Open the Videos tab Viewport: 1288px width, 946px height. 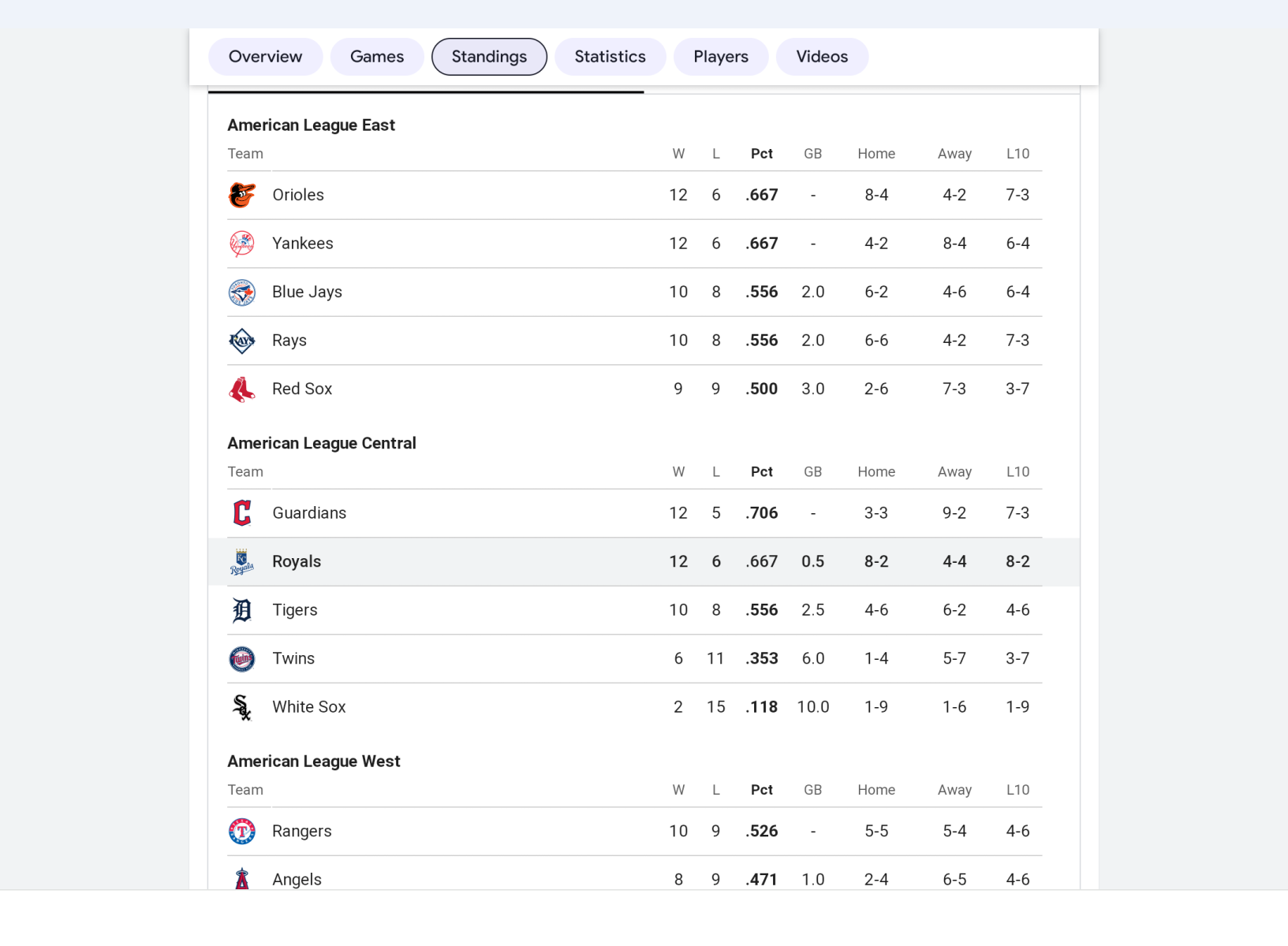(822, 57)
